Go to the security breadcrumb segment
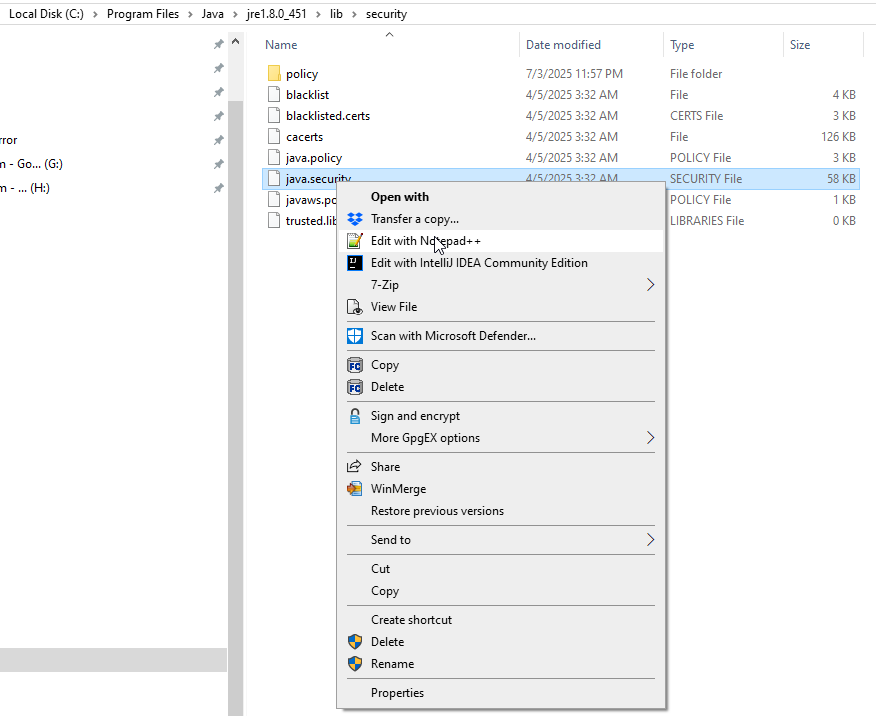This screenshot has height=716, width=876. [387, 14]
